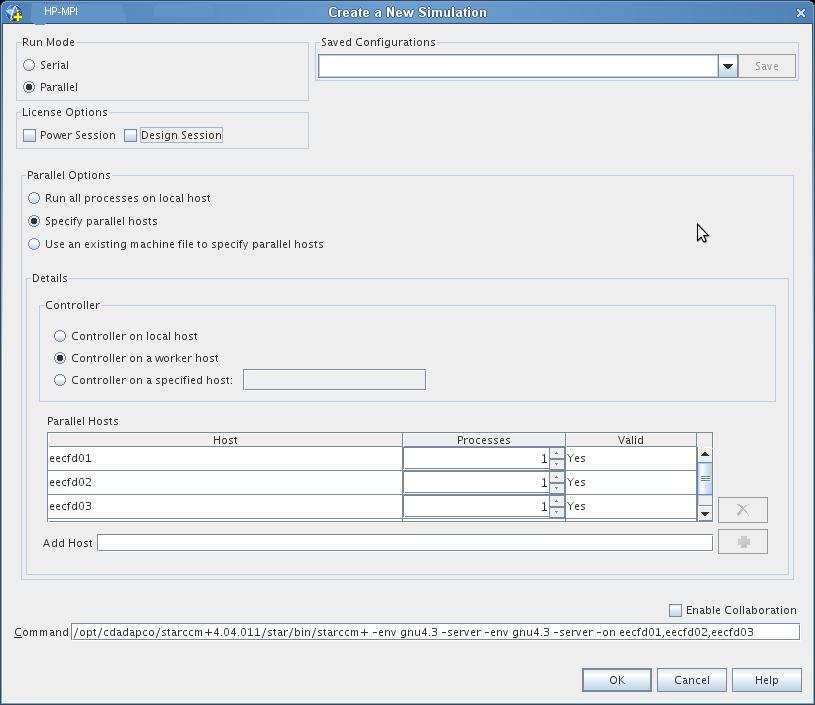Select the Serial run mode
The image size is (815, 705).
[30, 64]
